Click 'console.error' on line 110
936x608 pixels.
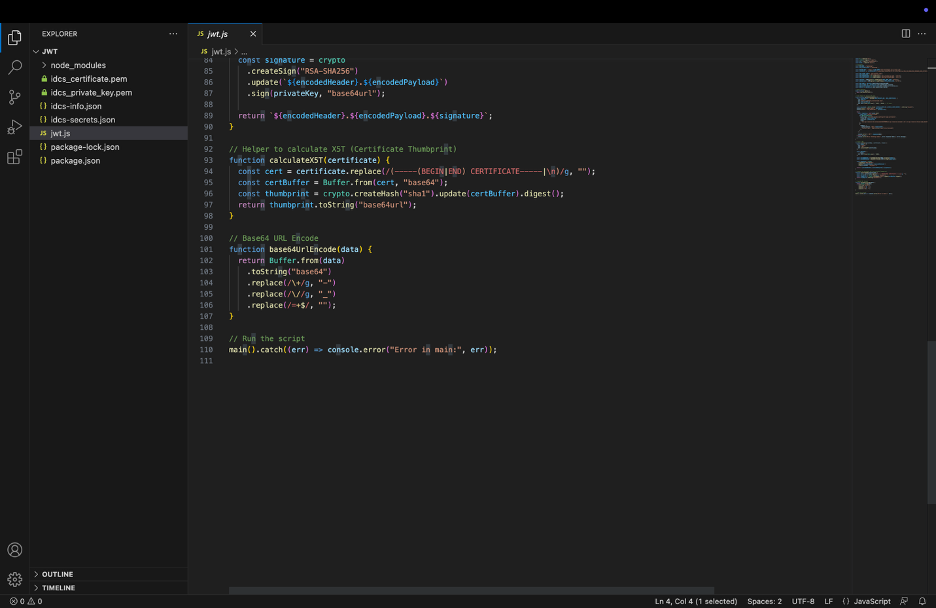[x=356, y=350]
